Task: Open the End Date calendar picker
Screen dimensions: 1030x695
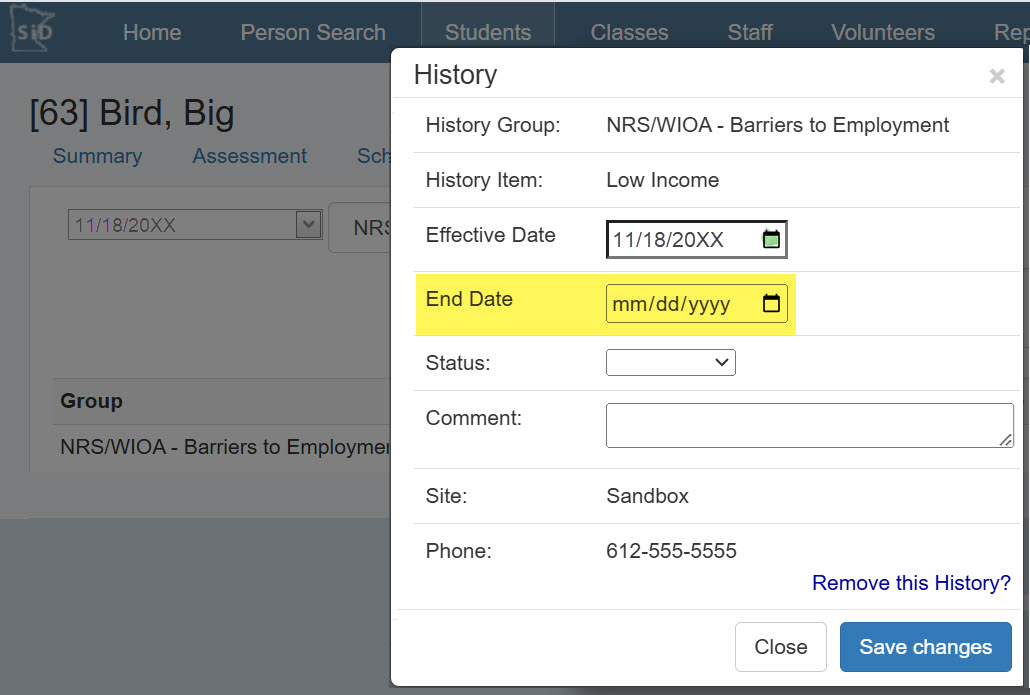Action: pyautogui.click(x=770, y=303)
